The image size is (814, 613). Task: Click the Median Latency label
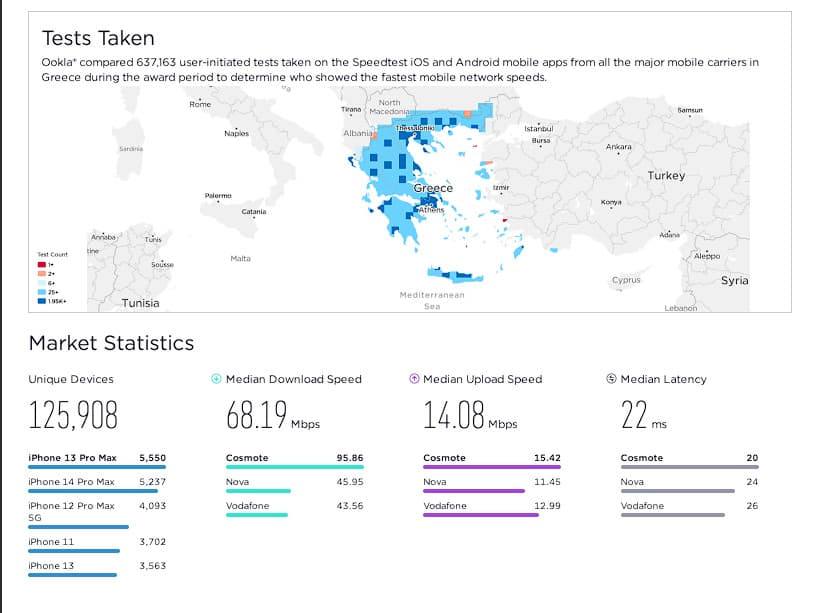663,379
